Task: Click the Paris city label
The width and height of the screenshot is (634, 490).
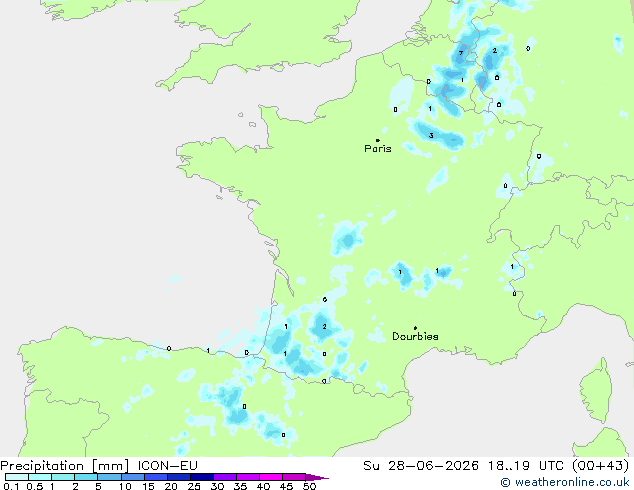Action: point(378,149)
